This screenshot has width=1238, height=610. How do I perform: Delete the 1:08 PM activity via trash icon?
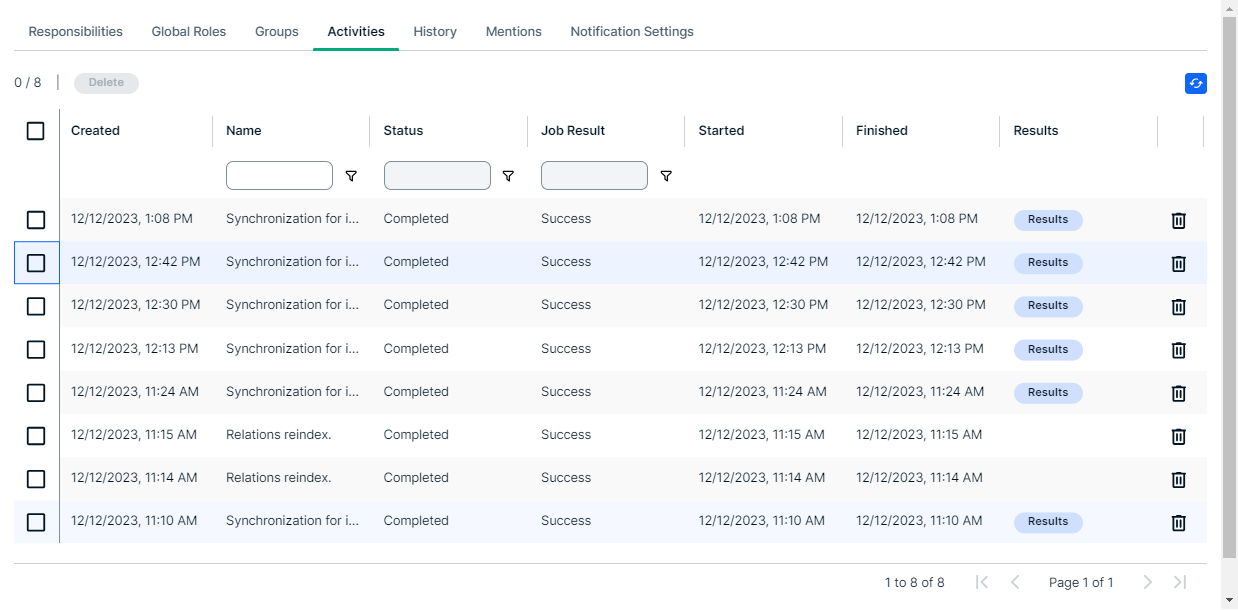1179,220
